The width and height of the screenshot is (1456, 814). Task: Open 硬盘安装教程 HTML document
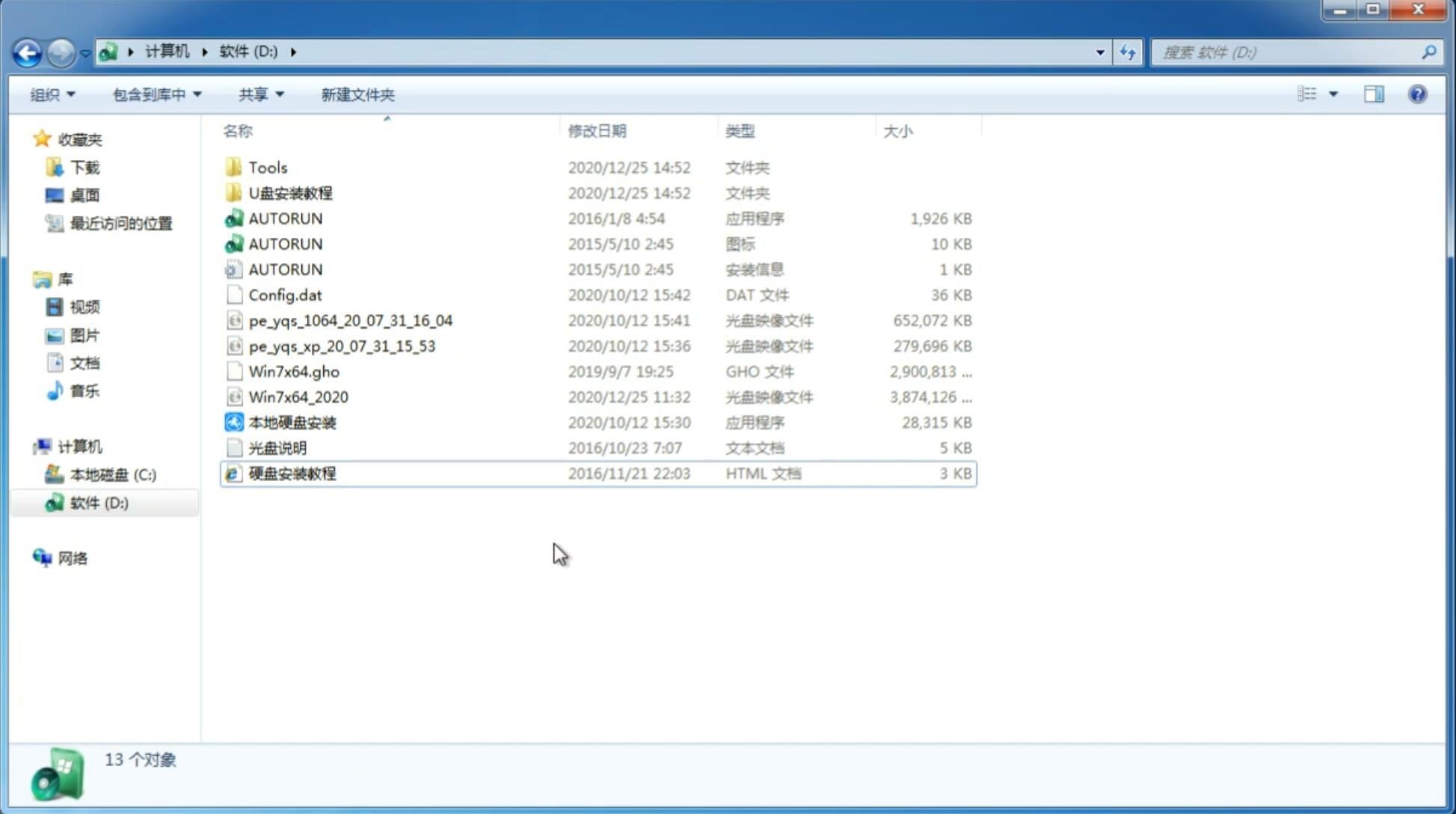tap(292, 473)
